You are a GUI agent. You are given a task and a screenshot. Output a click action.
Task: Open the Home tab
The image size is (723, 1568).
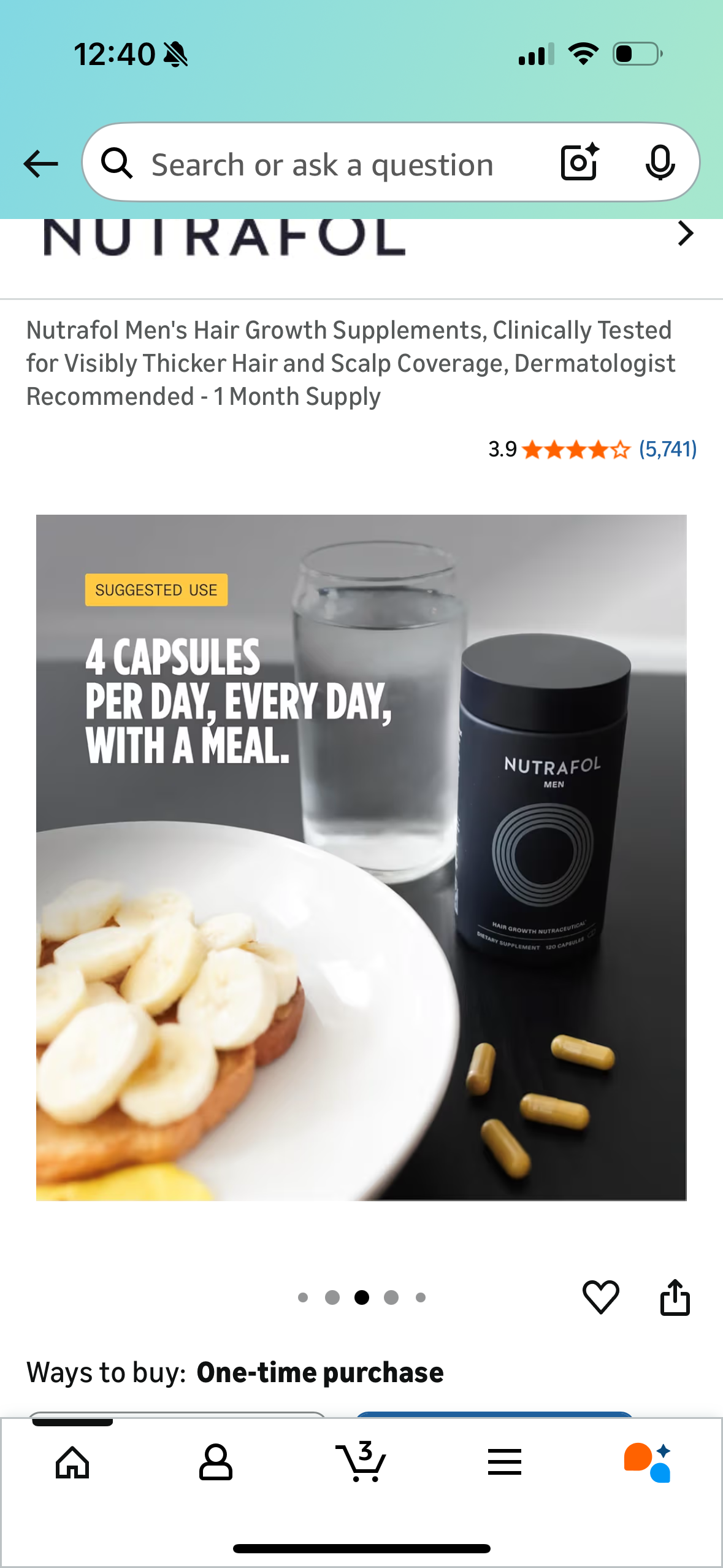(72, 1462)
